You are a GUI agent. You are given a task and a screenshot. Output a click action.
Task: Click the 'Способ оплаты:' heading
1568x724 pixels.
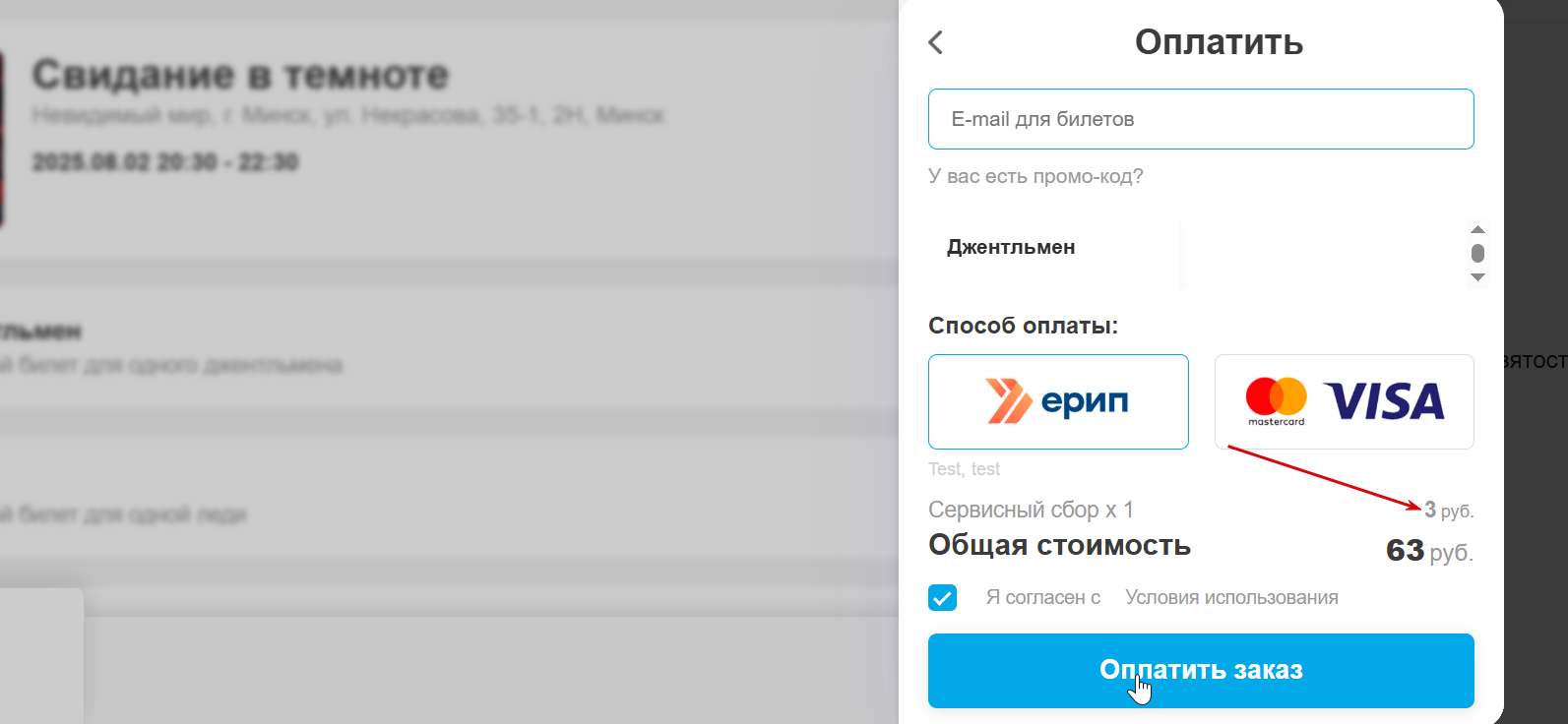(1023, 326)
